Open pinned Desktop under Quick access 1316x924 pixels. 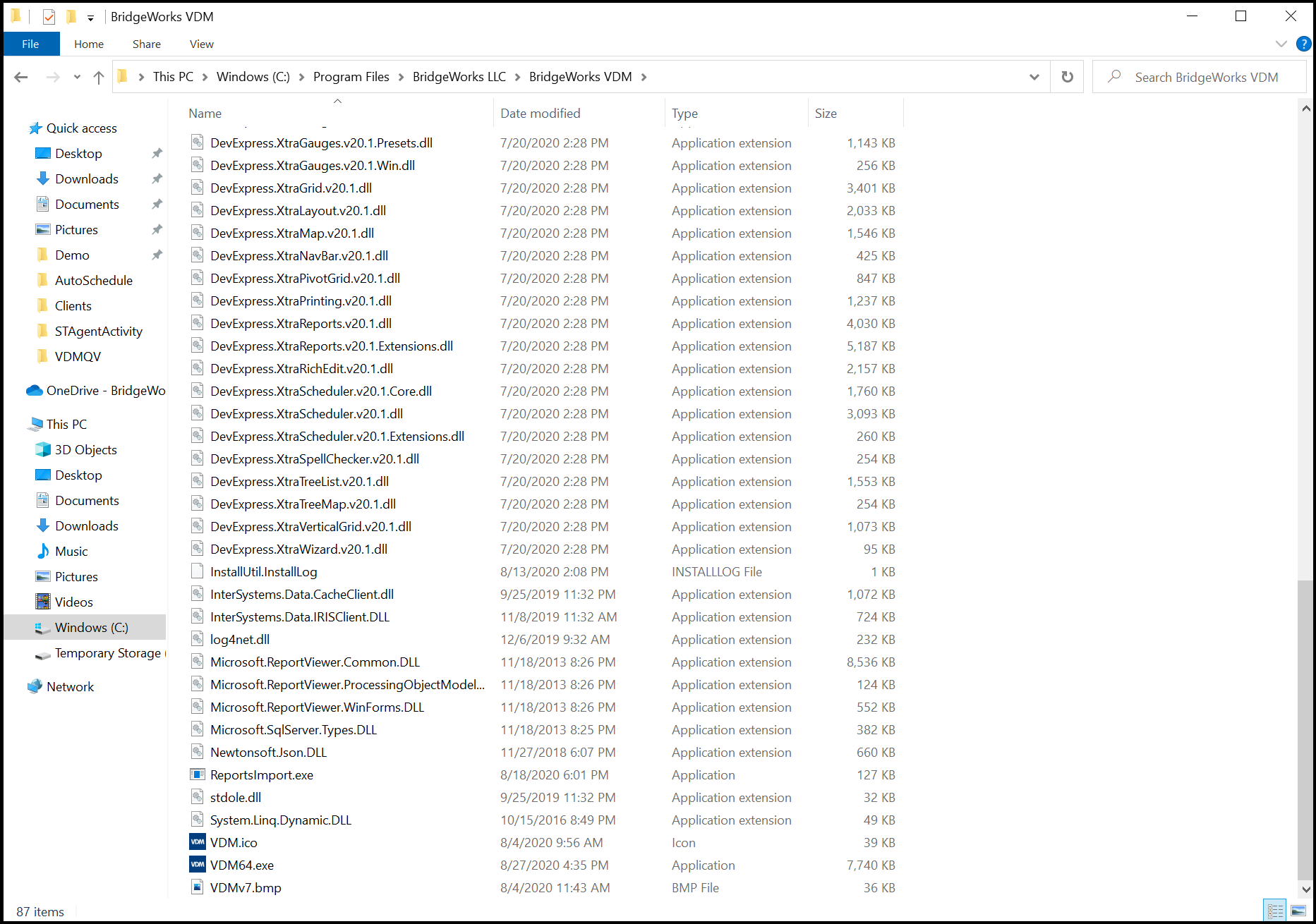[x=78, y=154]
